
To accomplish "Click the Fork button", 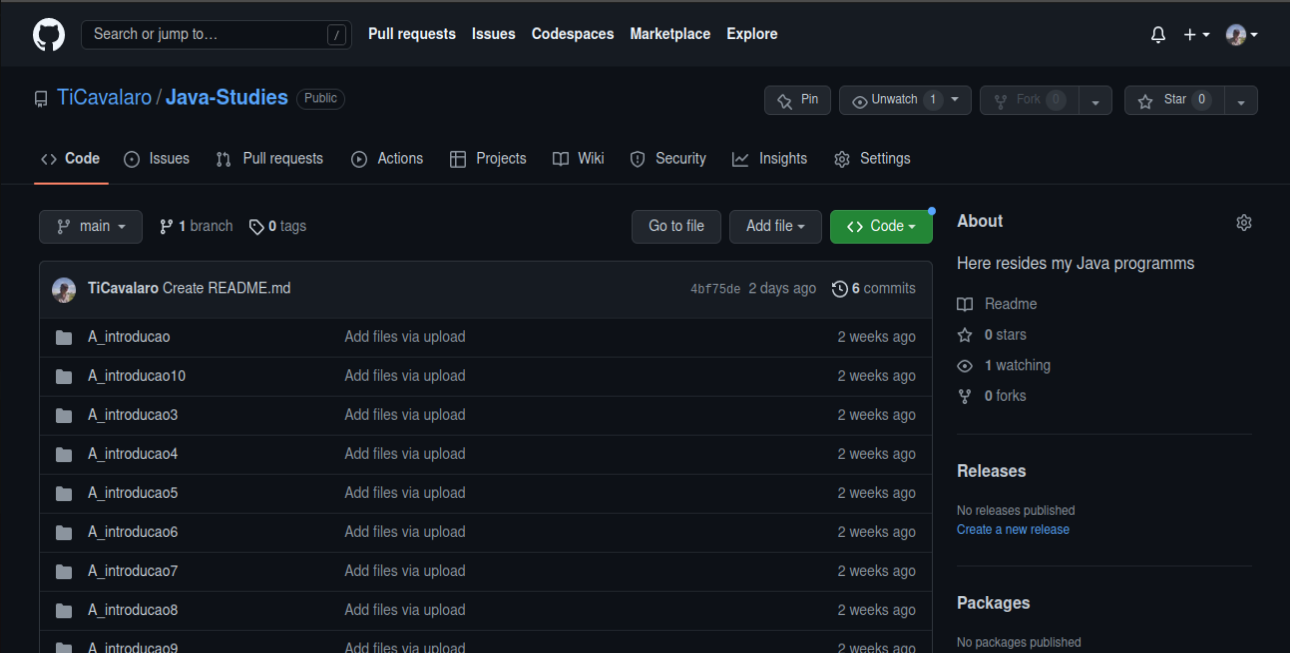I will pyautogui.click(x=1030, y=100).
